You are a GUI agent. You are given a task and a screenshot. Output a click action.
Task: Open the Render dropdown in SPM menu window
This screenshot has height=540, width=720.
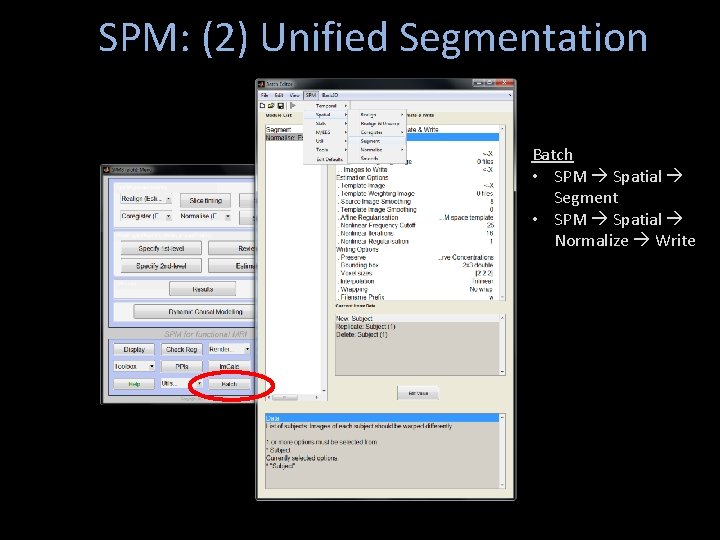tap(229, 349)
